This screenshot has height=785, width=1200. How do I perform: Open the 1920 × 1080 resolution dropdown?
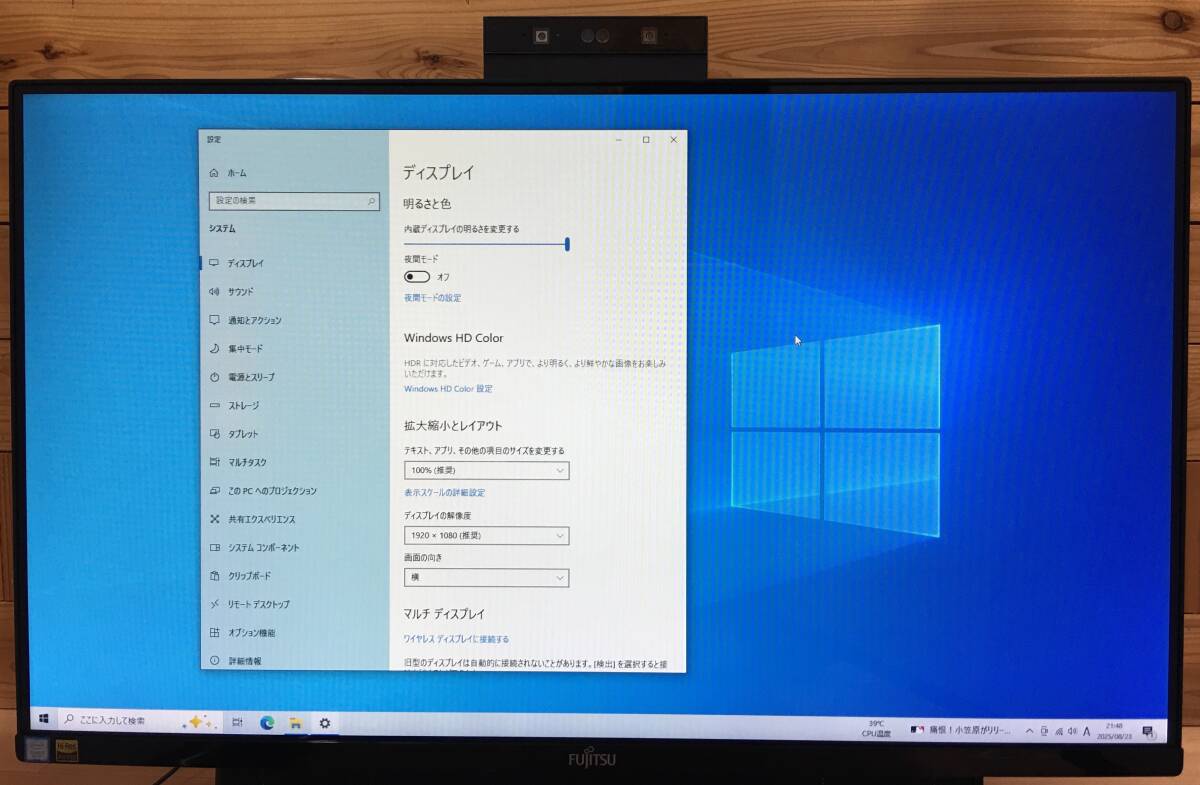click(486, 536)
